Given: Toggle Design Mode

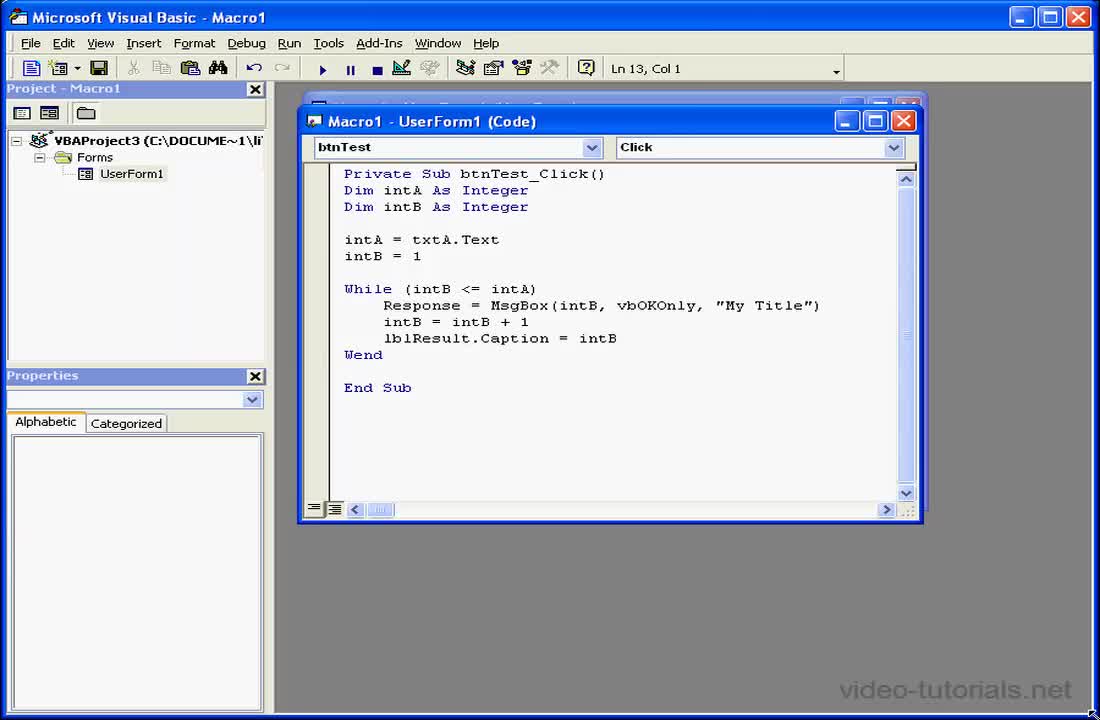Looking at the screenshot, I should click(x=402, y=69).
